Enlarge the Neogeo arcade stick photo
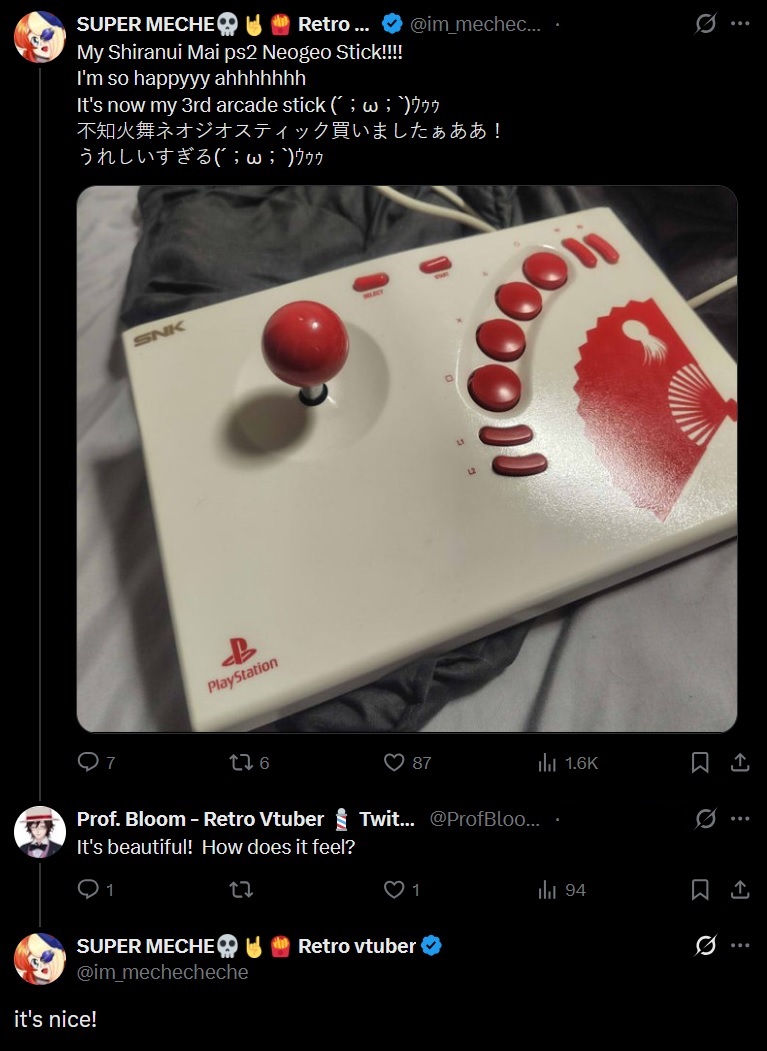 407,458
